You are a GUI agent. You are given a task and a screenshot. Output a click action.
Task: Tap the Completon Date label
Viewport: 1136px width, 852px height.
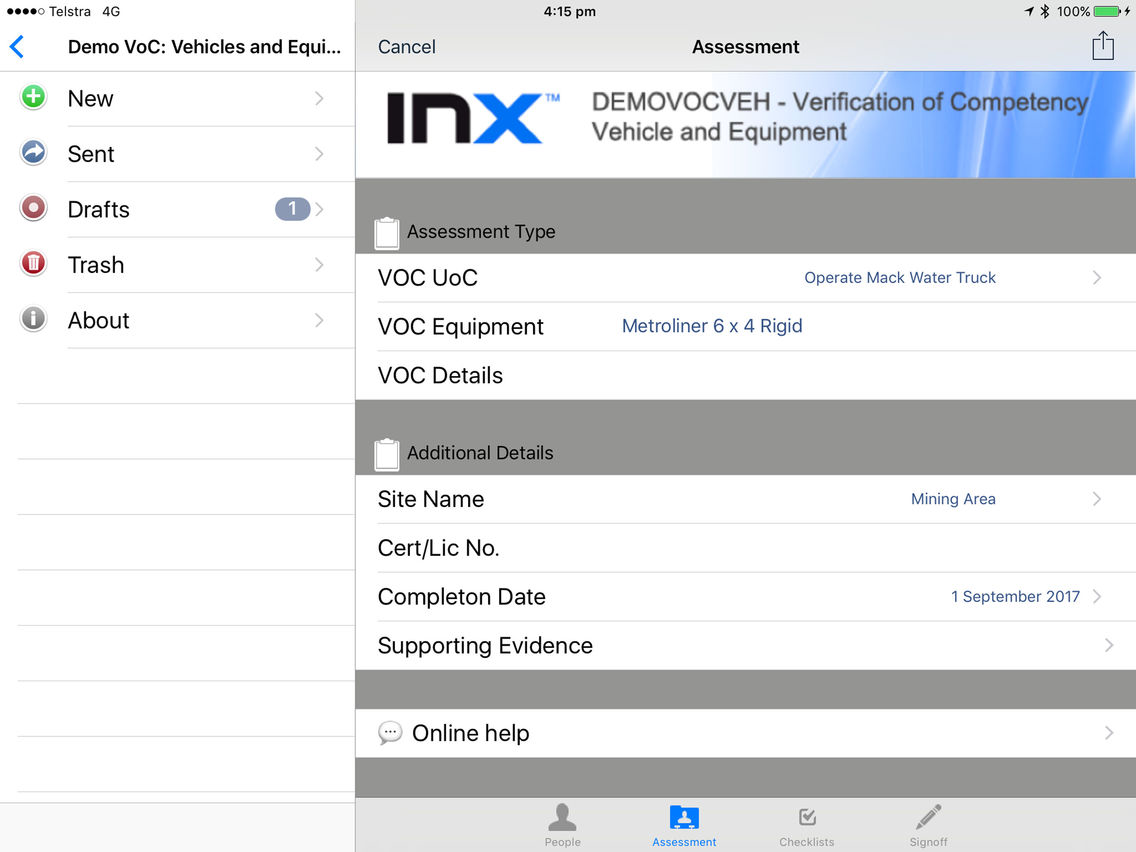pos(462,597)
